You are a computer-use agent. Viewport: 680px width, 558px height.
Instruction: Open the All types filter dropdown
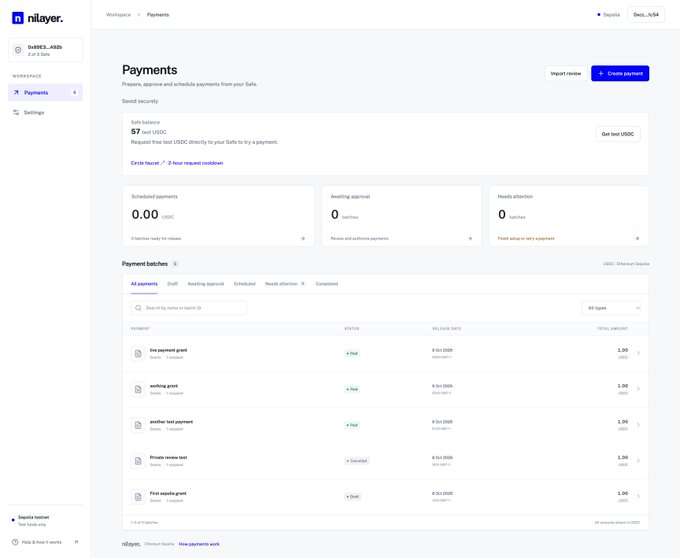tap(611, 308)
